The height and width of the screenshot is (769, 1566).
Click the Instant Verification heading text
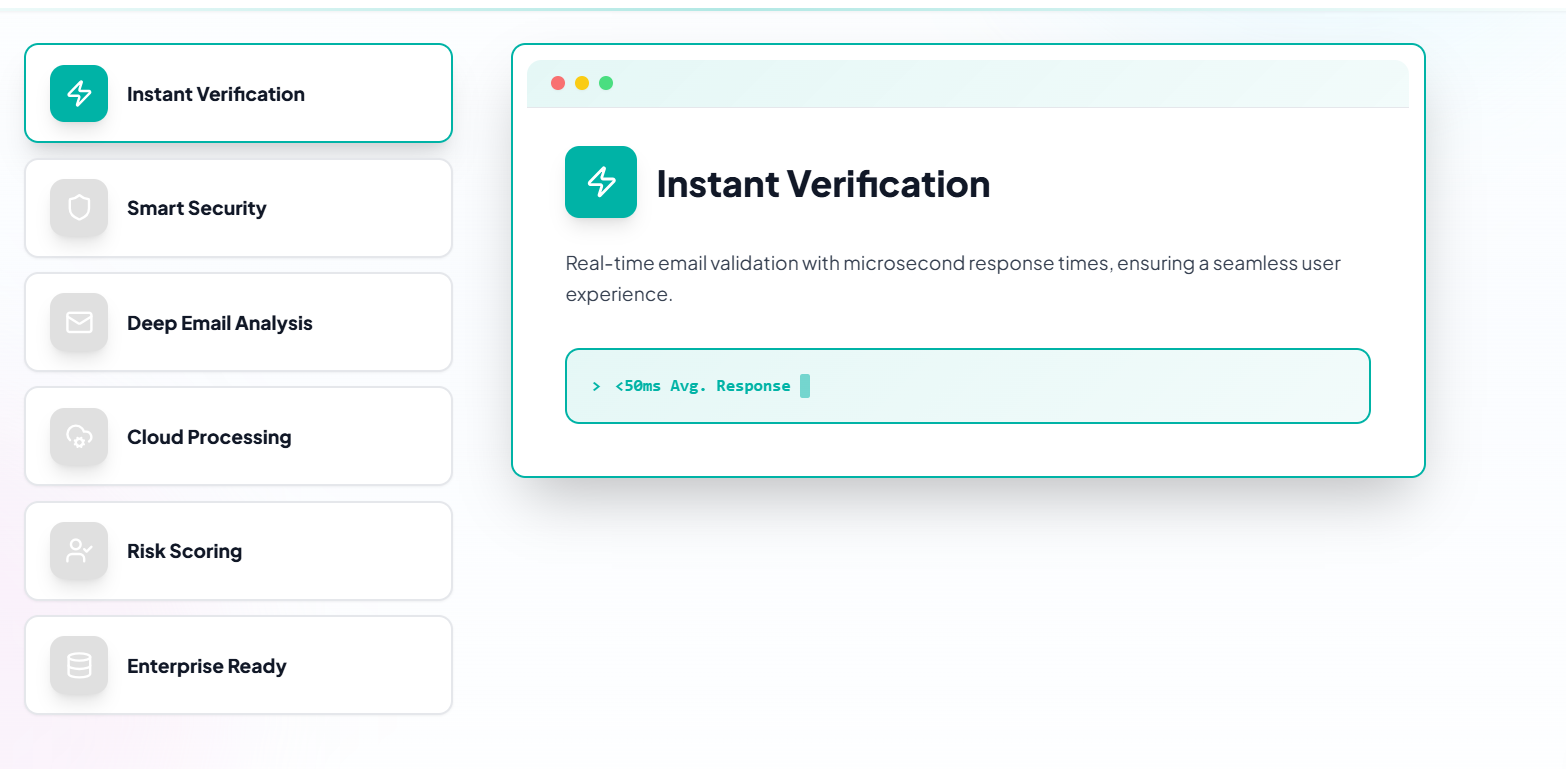[823, 183]
